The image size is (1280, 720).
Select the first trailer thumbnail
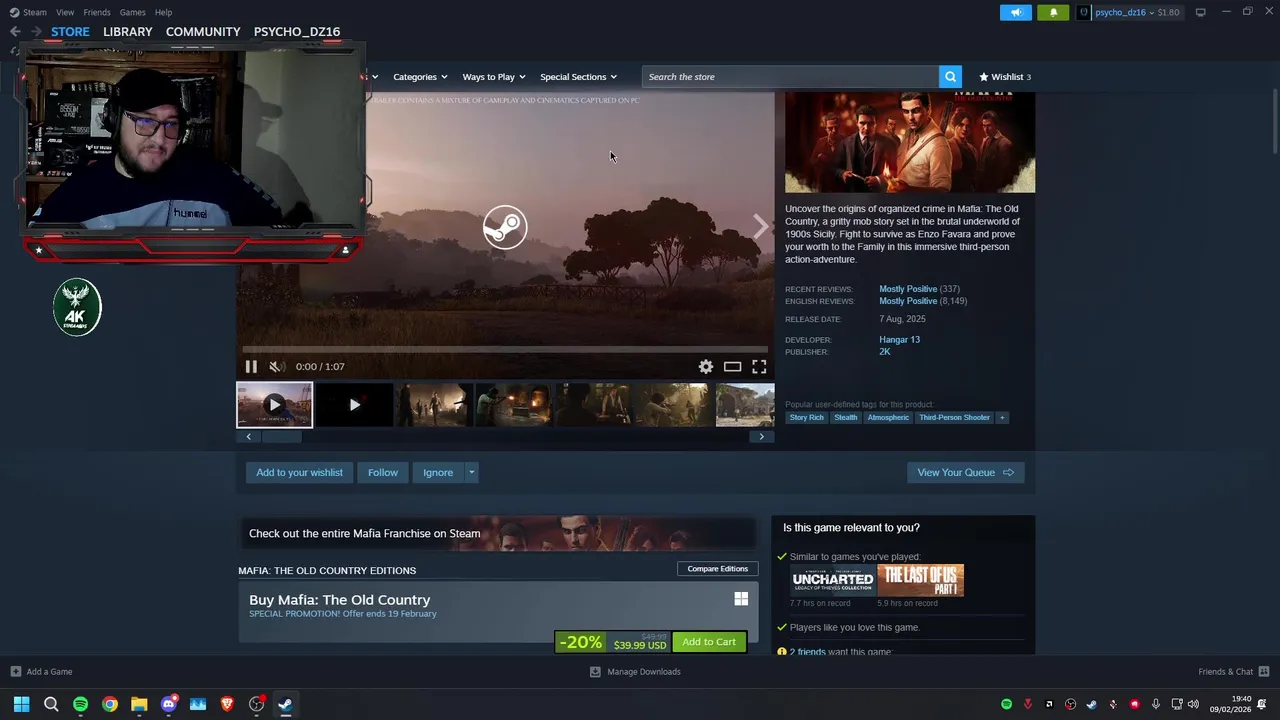click(274, 405)
